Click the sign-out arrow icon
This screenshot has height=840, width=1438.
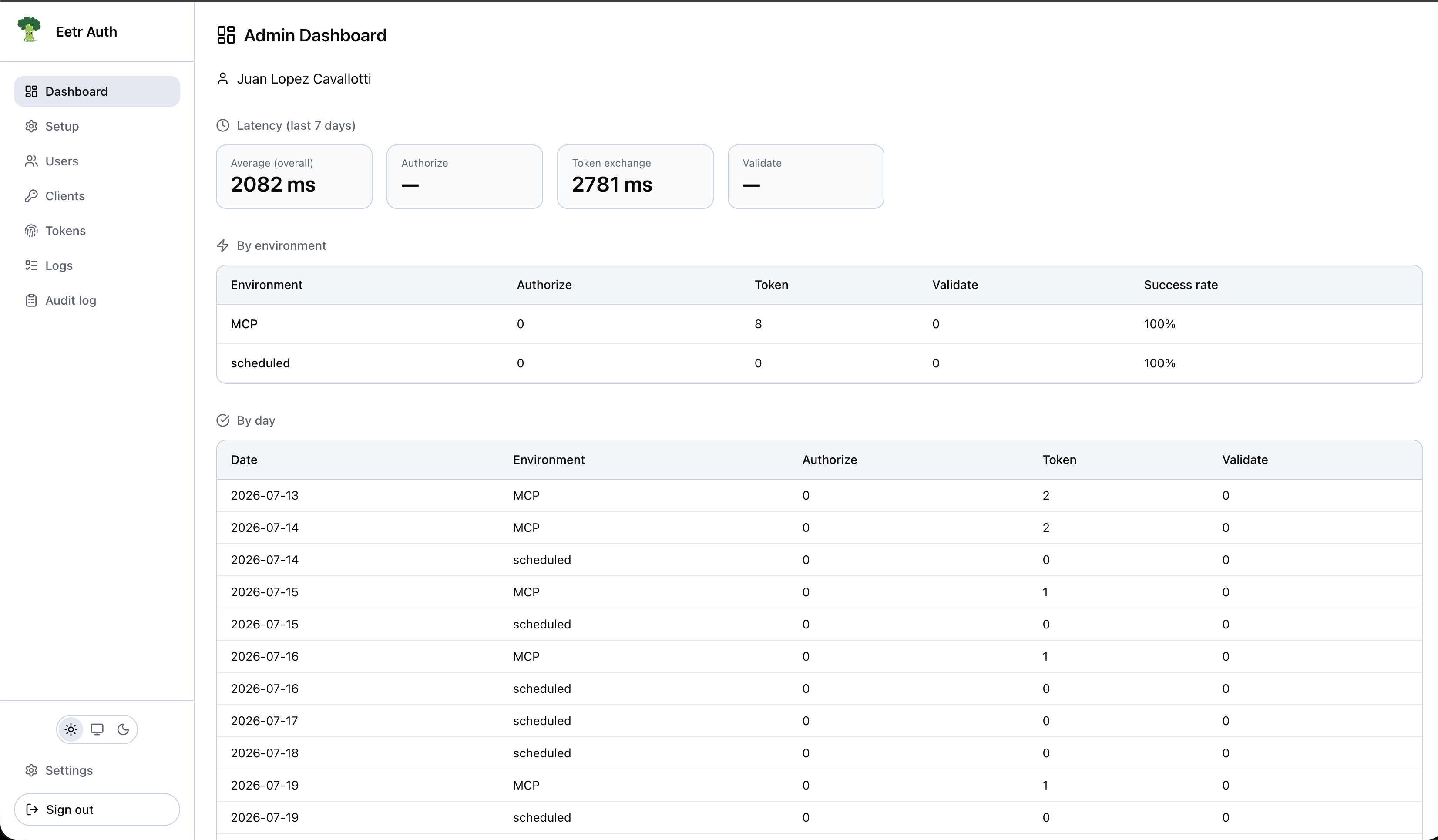[33, 809]
